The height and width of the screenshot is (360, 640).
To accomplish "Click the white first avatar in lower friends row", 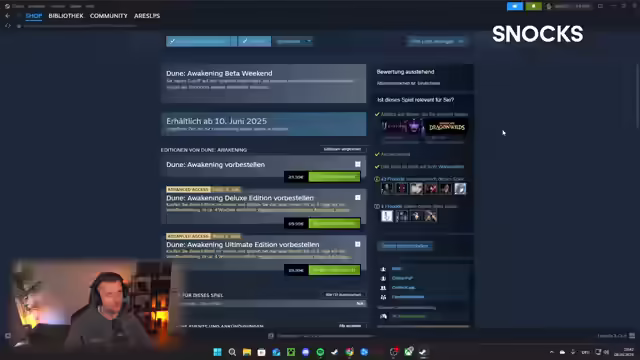I will pyautogui.click(x=387, y=216).
